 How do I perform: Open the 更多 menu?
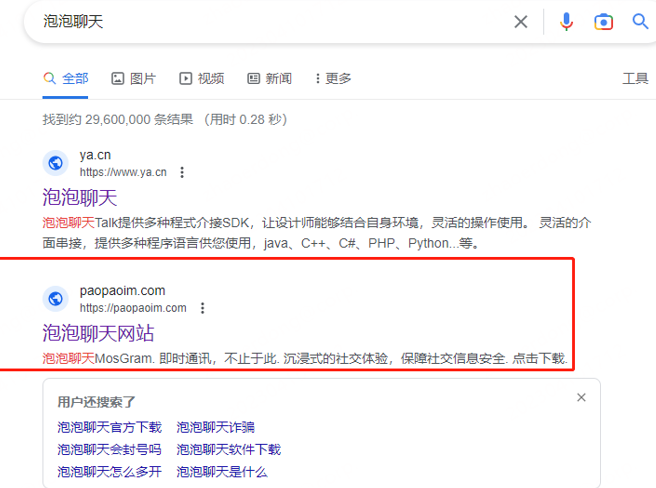pos(333,78)
